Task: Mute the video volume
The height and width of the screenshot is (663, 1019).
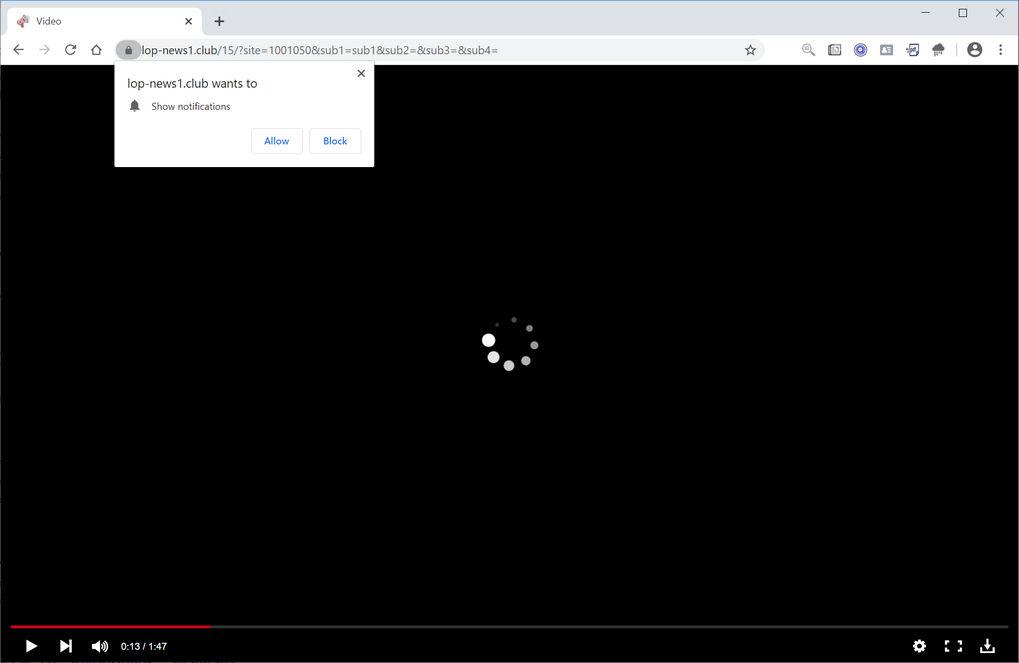Action: pos(99,646)
